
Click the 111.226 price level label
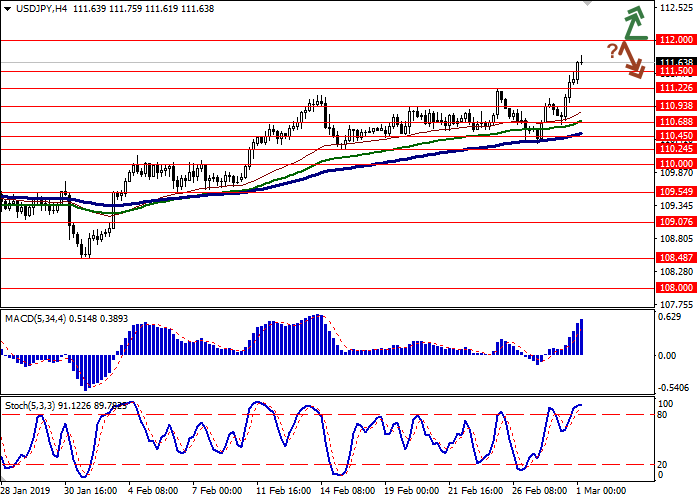pos(677,87)
